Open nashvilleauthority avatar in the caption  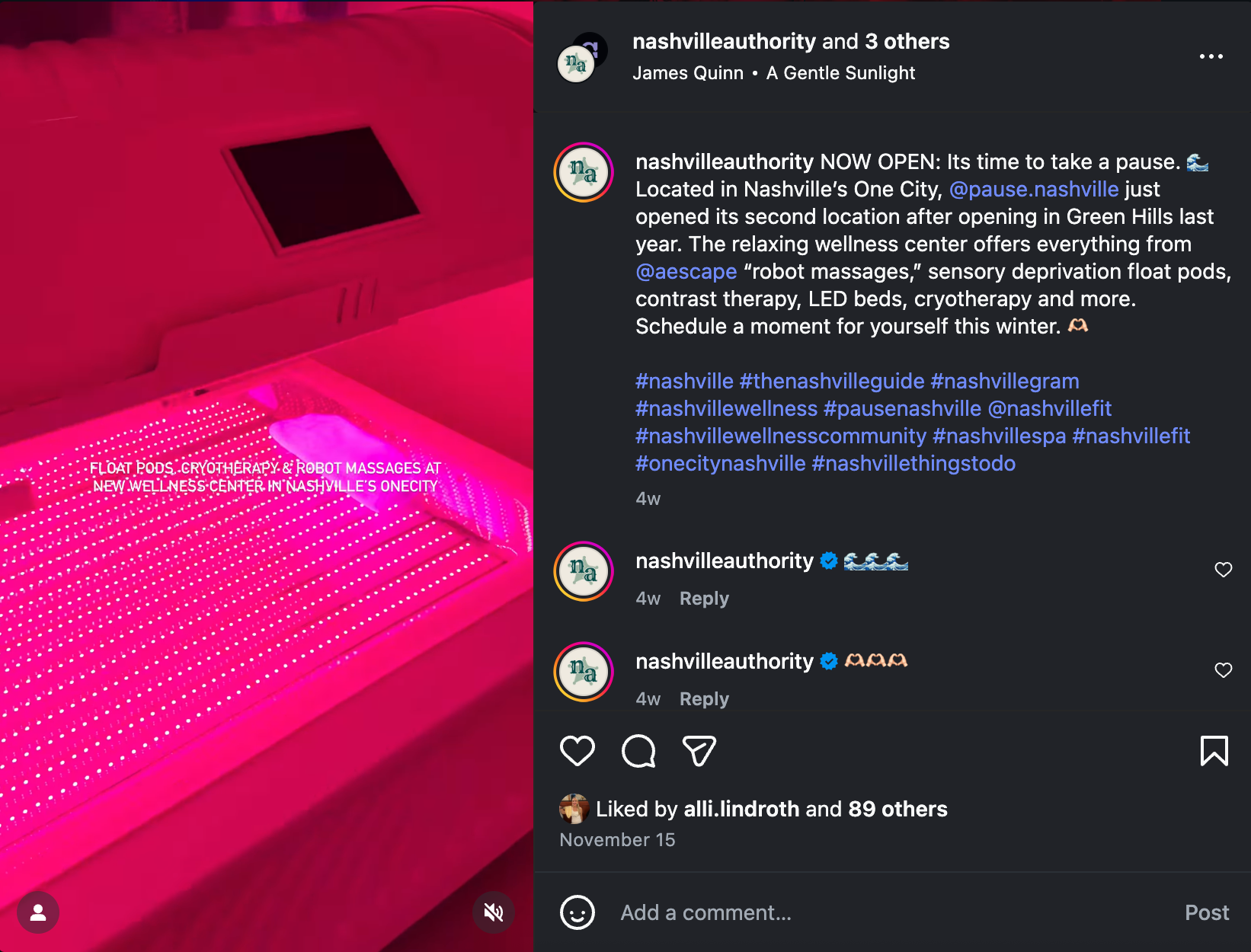click(x=584, y=172)
